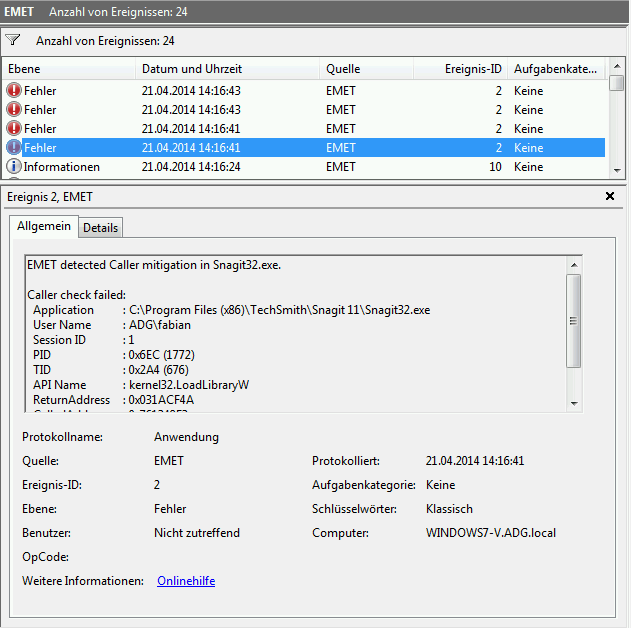Click the info icon beside Informationen row
The image size is (631, 628).
[14, 166]
